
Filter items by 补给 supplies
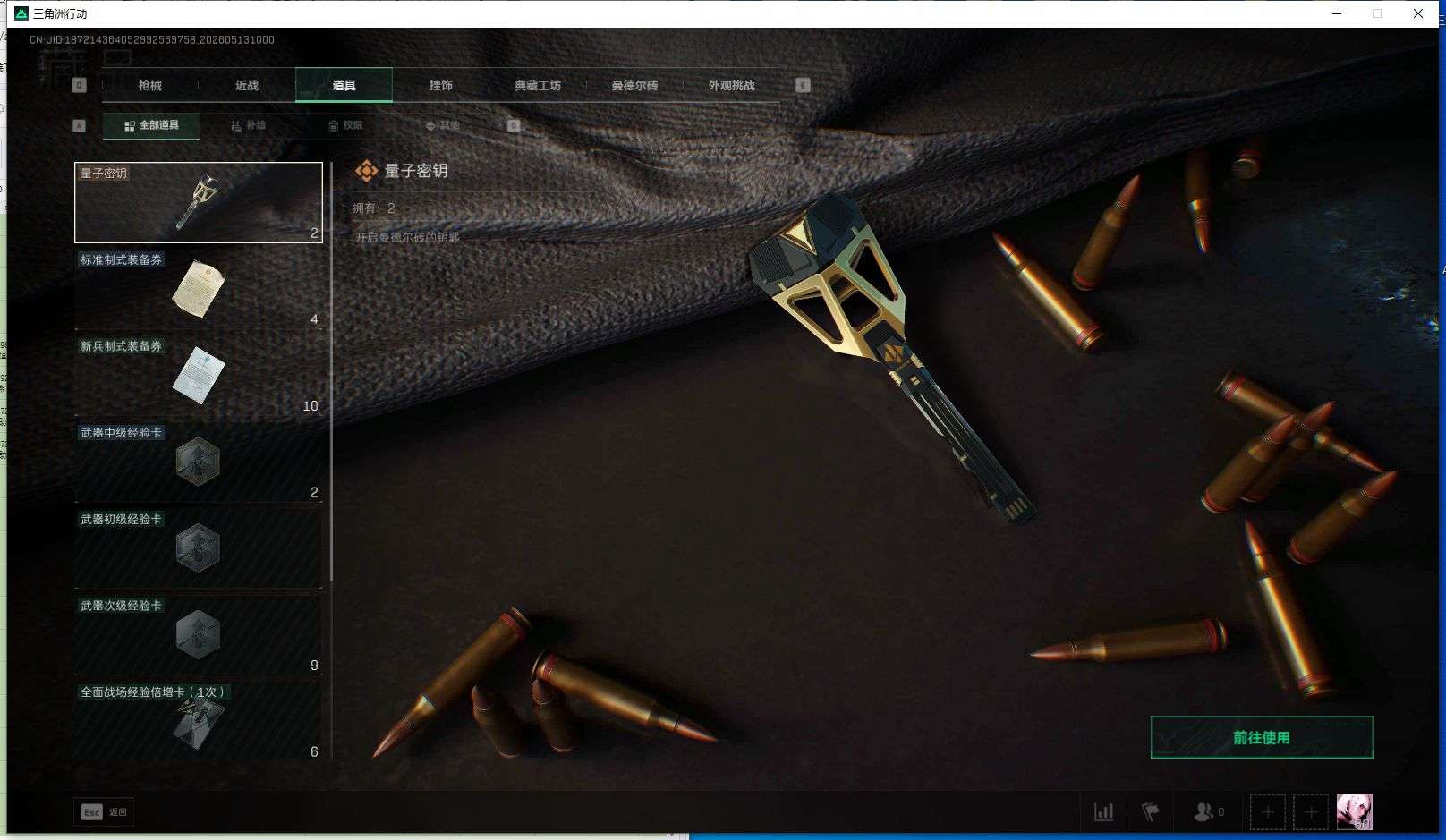[x=248, y=125]
